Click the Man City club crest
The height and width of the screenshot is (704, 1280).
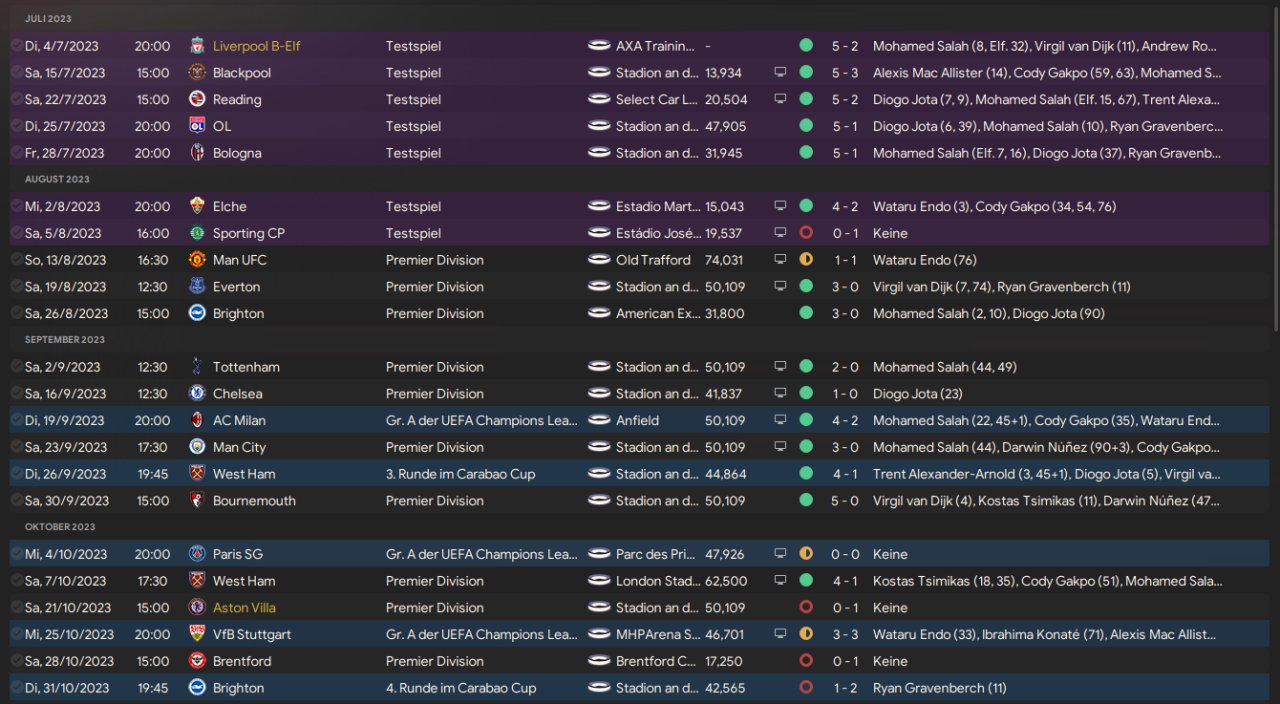pyautogui.click(x=197, y=447)
